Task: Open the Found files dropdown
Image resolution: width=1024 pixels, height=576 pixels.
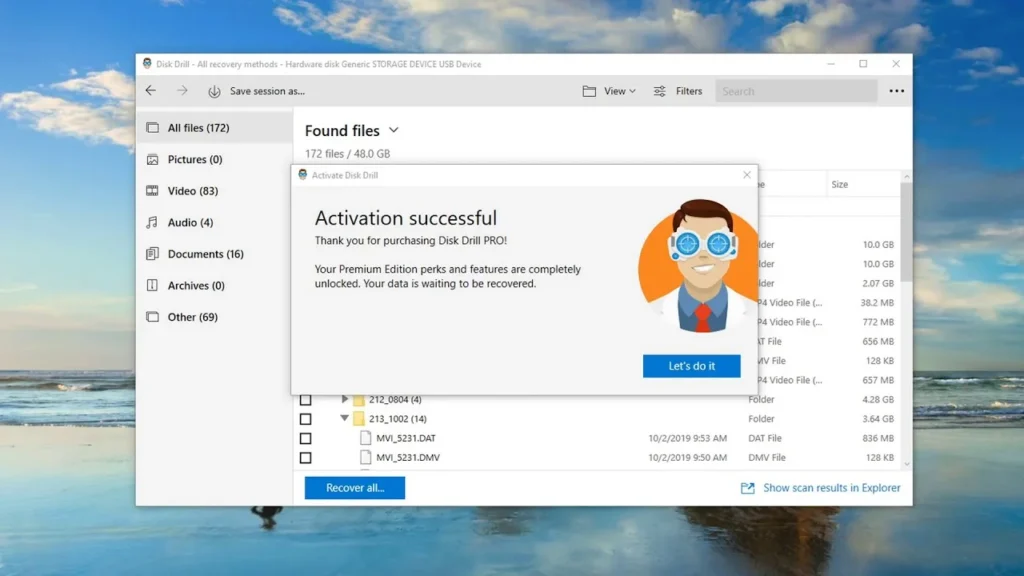Action: (x=393, y=130)
